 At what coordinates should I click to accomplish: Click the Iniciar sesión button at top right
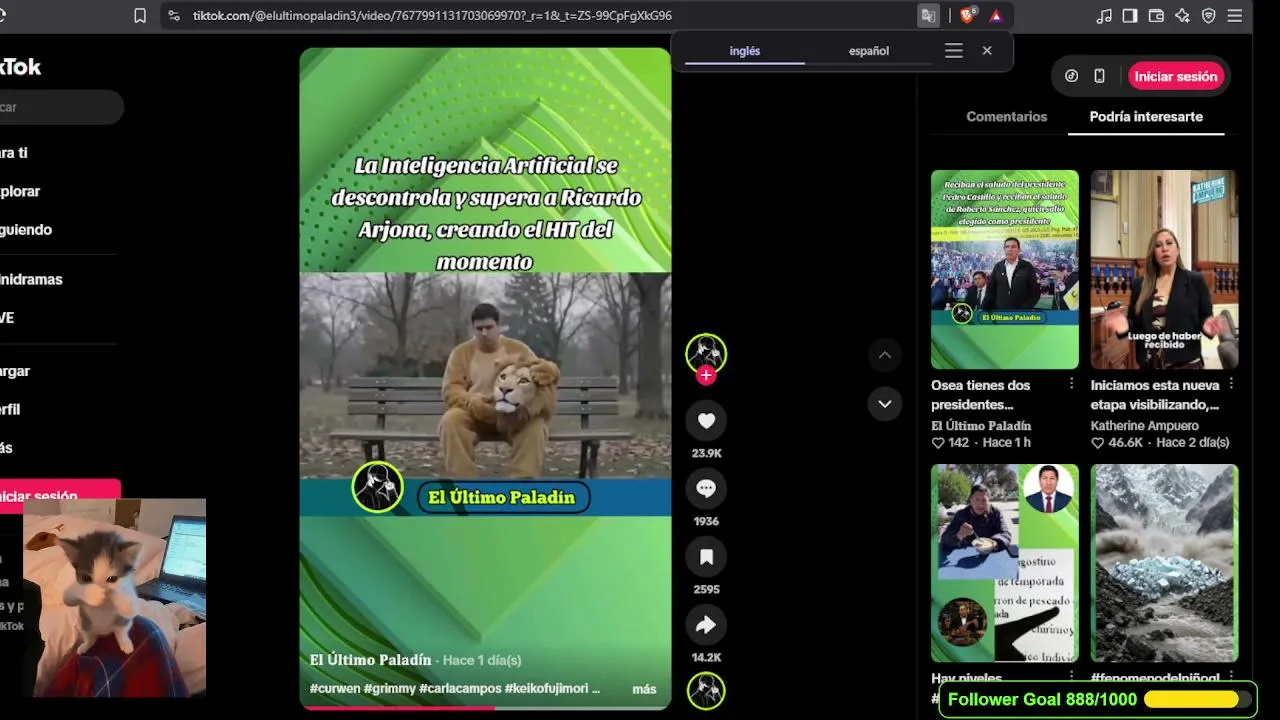coord(1176,76)
